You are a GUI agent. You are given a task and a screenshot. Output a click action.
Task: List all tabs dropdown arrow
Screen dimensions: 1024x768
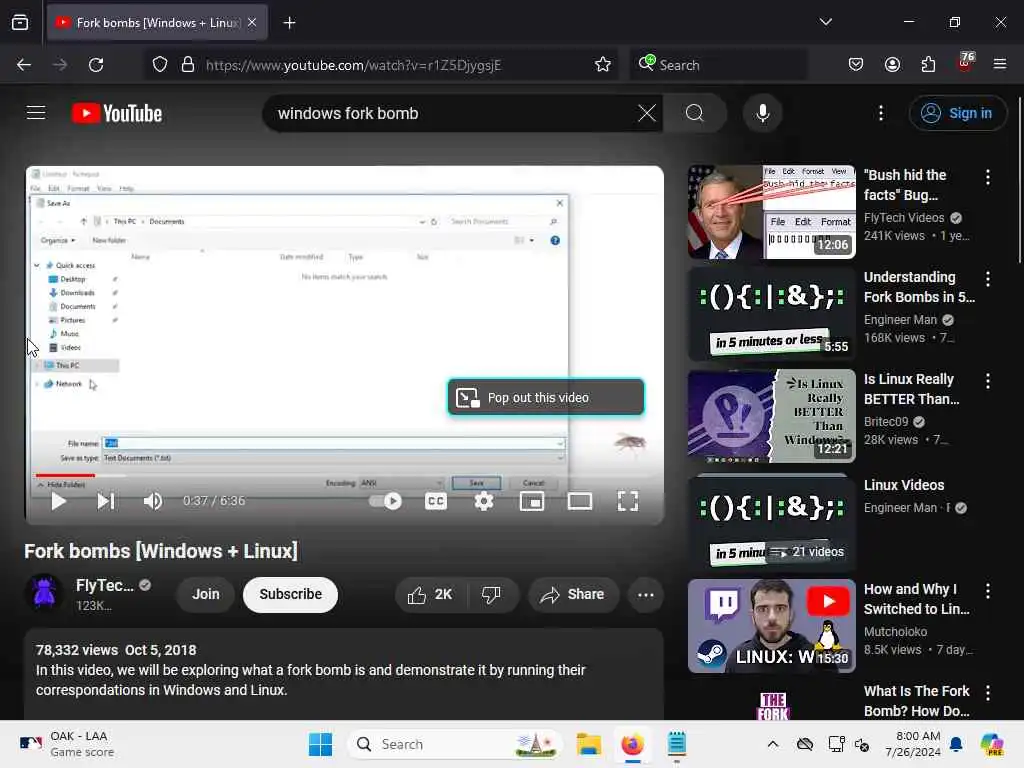point(825,22)
